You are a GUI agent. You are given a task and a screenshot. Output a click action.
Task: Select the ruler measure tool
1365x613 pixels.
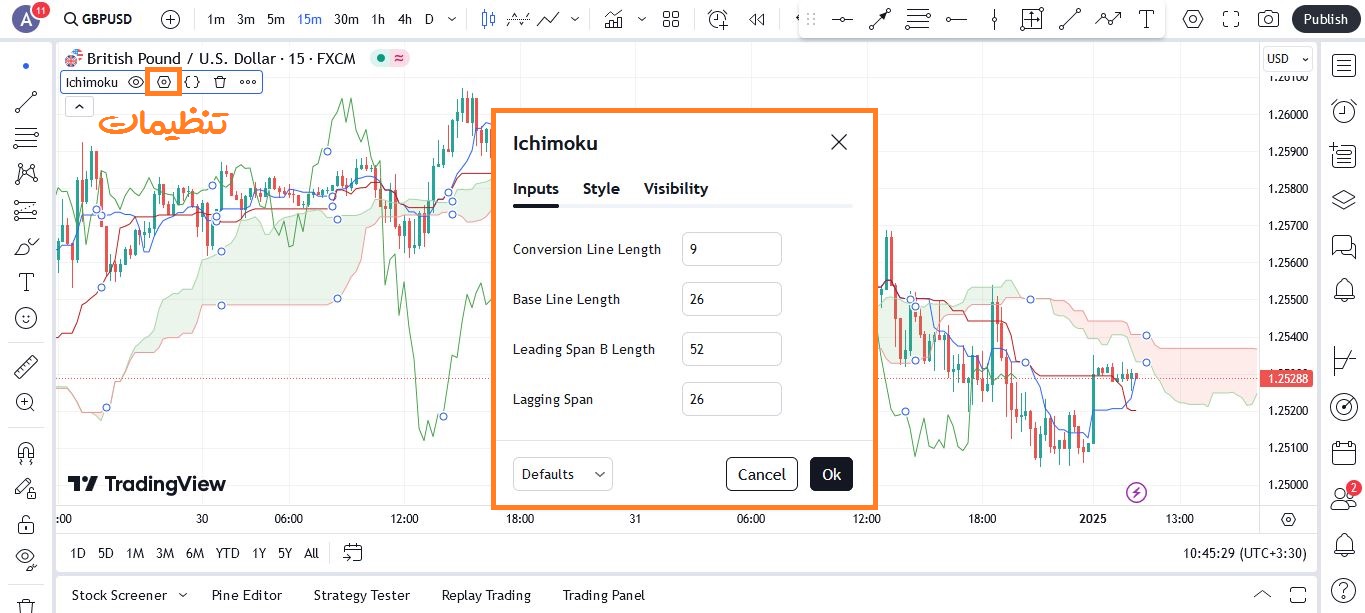[26, 367]
